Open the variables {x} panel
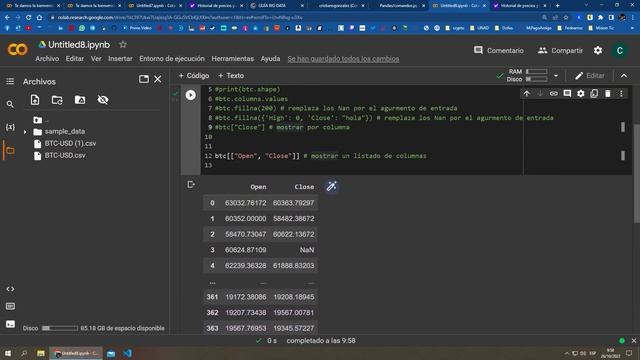 point(10,127)
